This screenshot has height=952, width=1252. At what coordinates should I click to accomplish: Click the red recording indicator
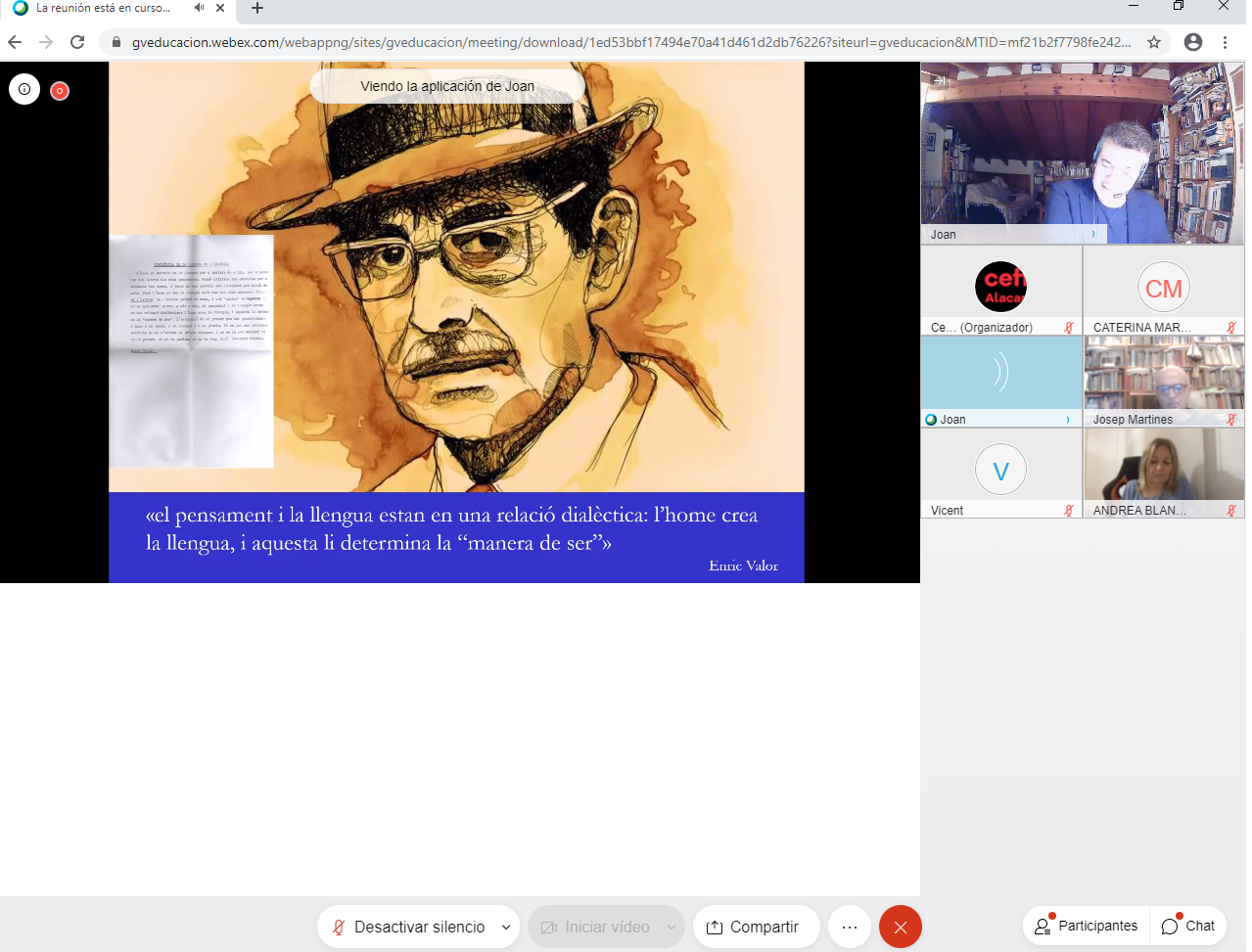pyautogui.click(x=60, y=91)
